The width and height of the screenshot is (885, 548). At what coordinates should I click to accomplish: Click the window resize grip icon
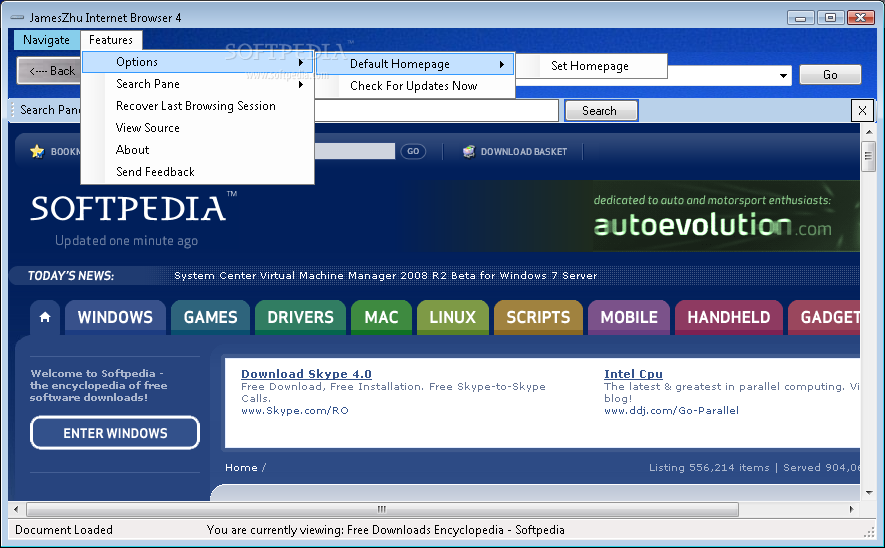click(x=869, y=531)
